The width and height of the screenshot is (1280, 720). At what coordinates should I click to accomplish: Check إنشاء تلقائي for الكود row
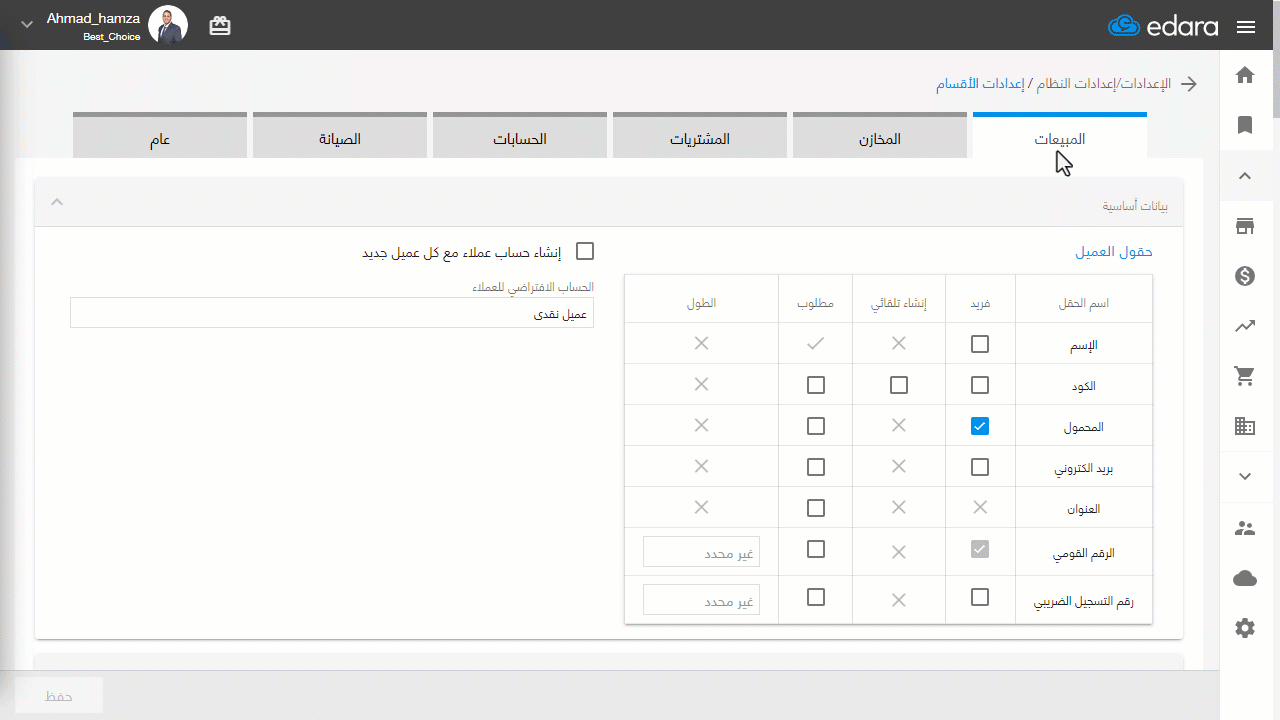(x=899, y=385)
